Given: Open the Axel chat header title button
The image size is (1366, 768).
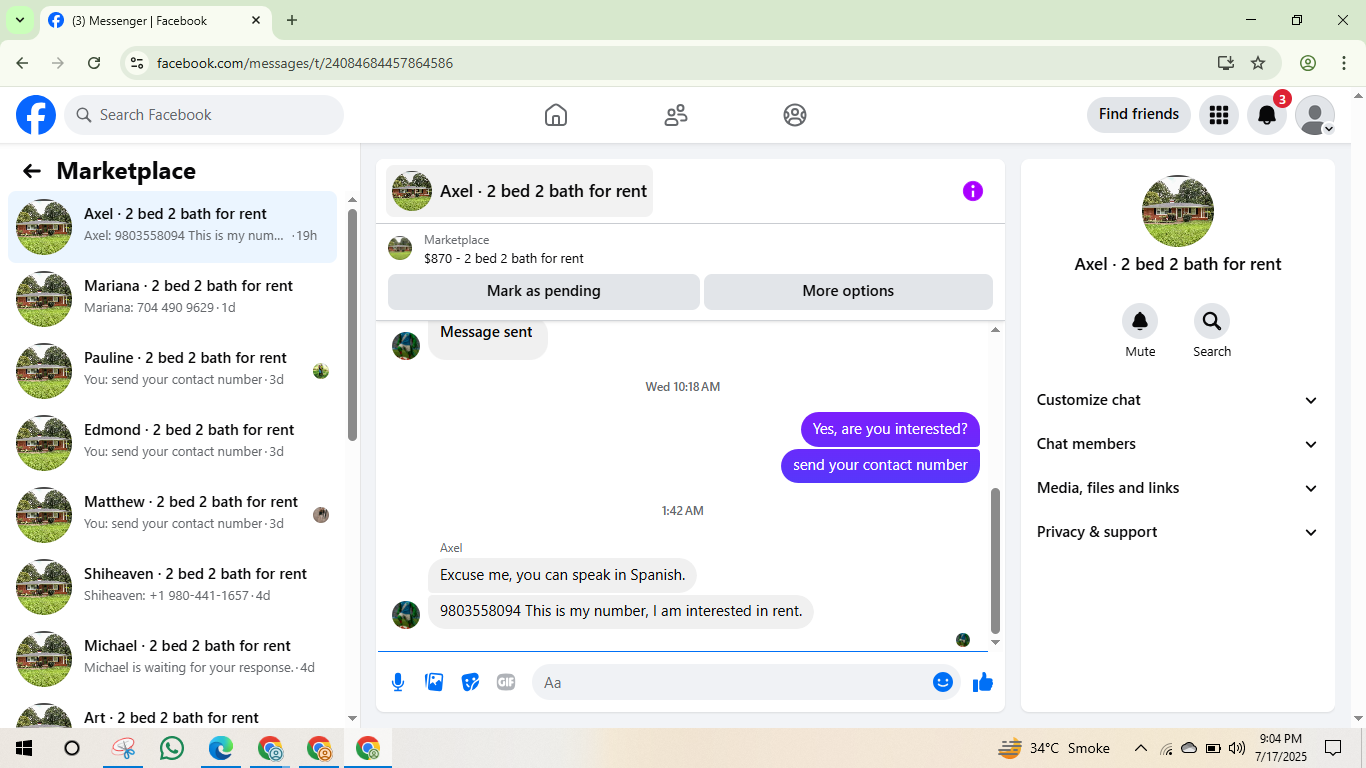Looking at the screenshot, I should pyautogui.click(x=519, y=191).
